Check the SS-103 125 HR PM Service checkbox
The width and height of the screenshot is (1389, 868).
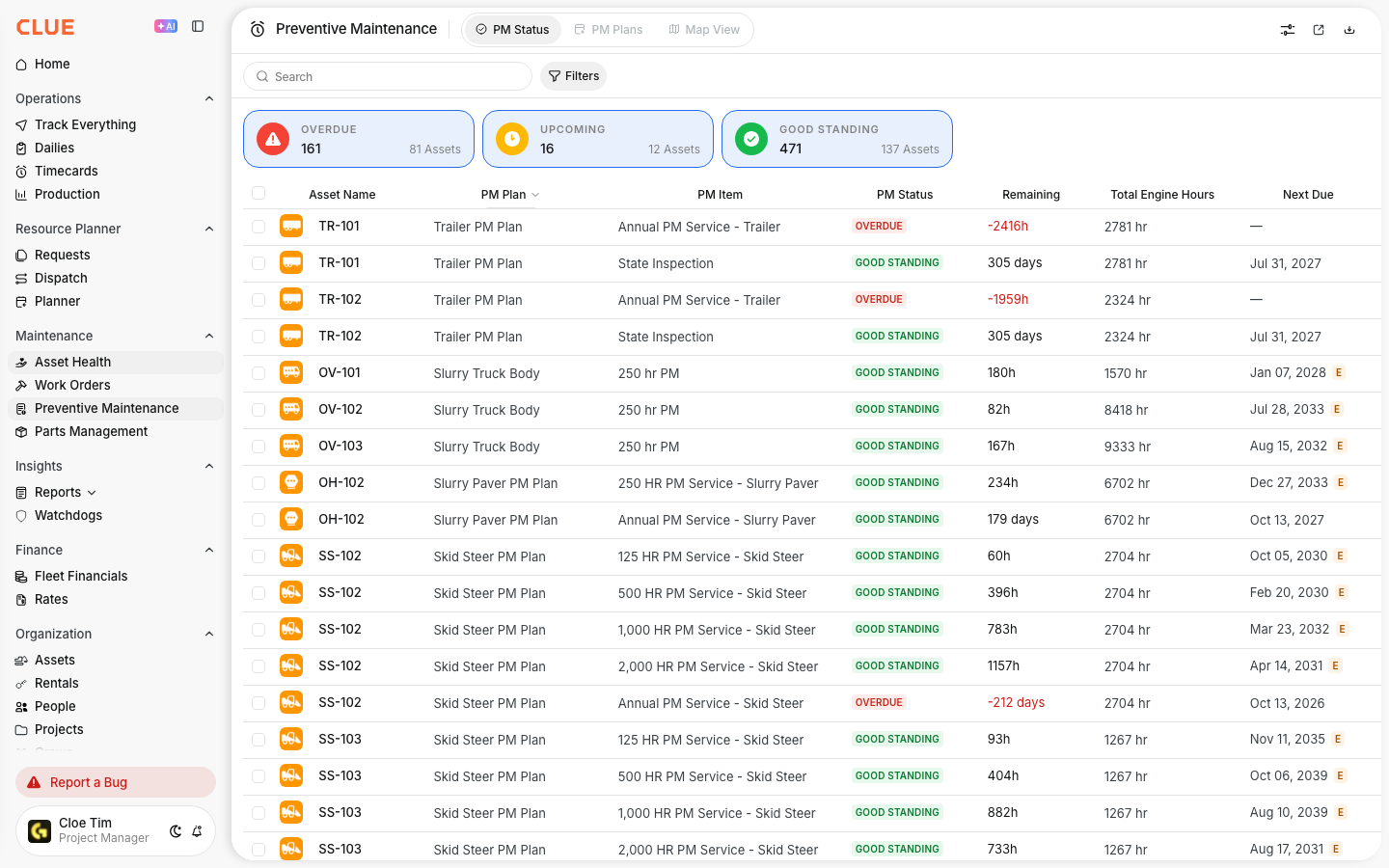click(x=259, y=740)
